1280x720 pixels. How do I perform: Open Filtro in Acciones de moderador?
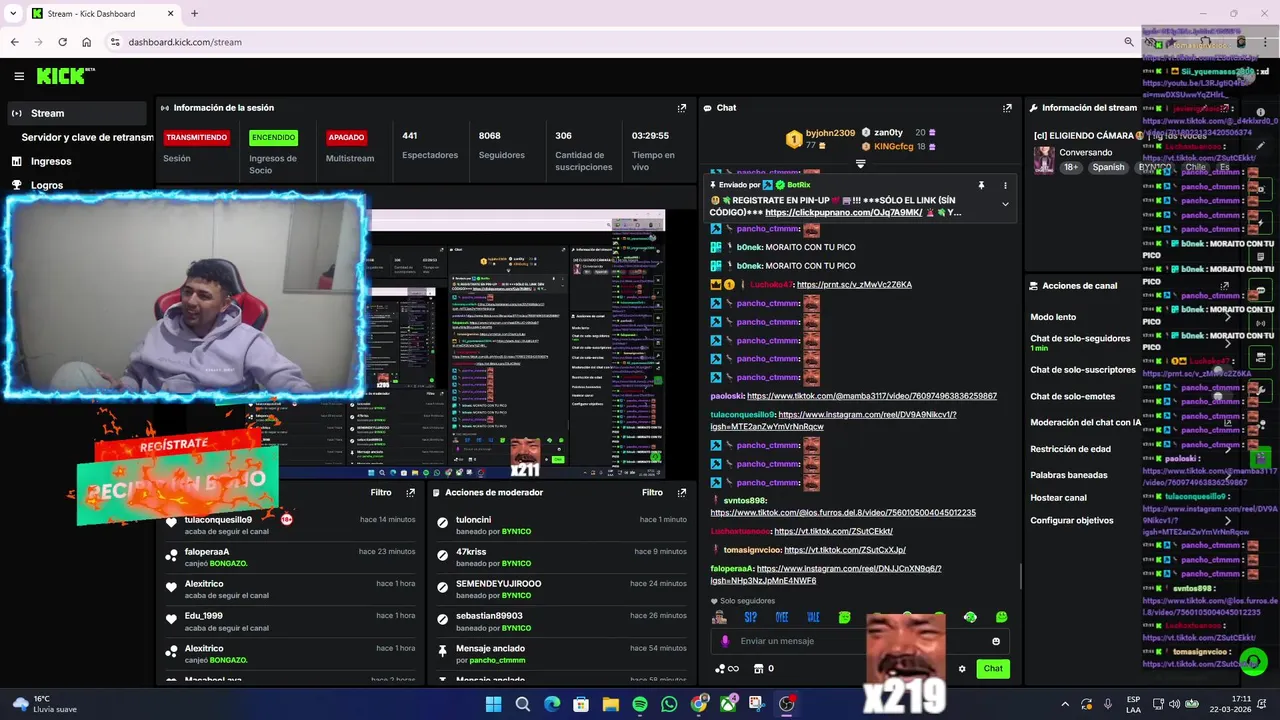pyautogui.click(x=652, y=493)
